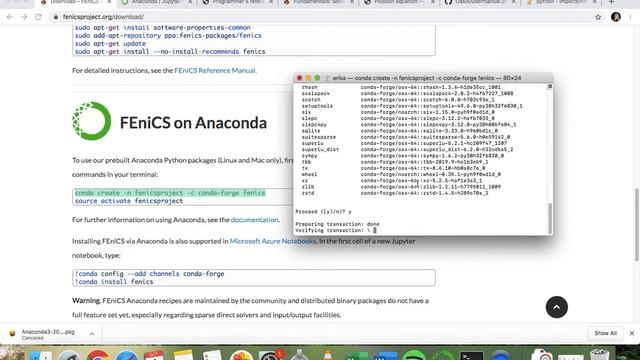
Task: Open Photos from the Dock
Action: tap(241, 355)
